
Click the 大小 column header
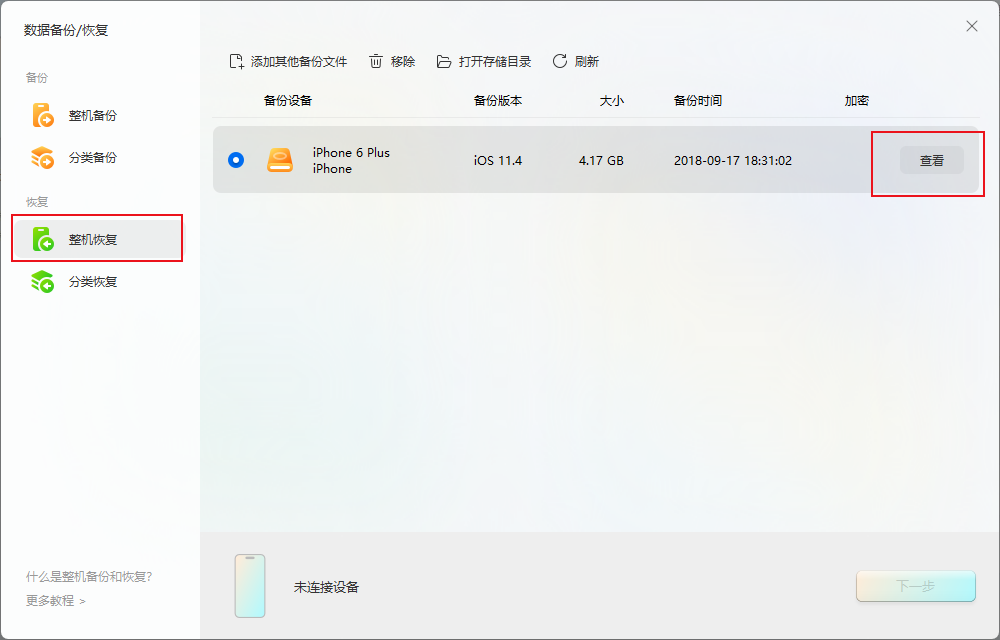click(611, 101)
